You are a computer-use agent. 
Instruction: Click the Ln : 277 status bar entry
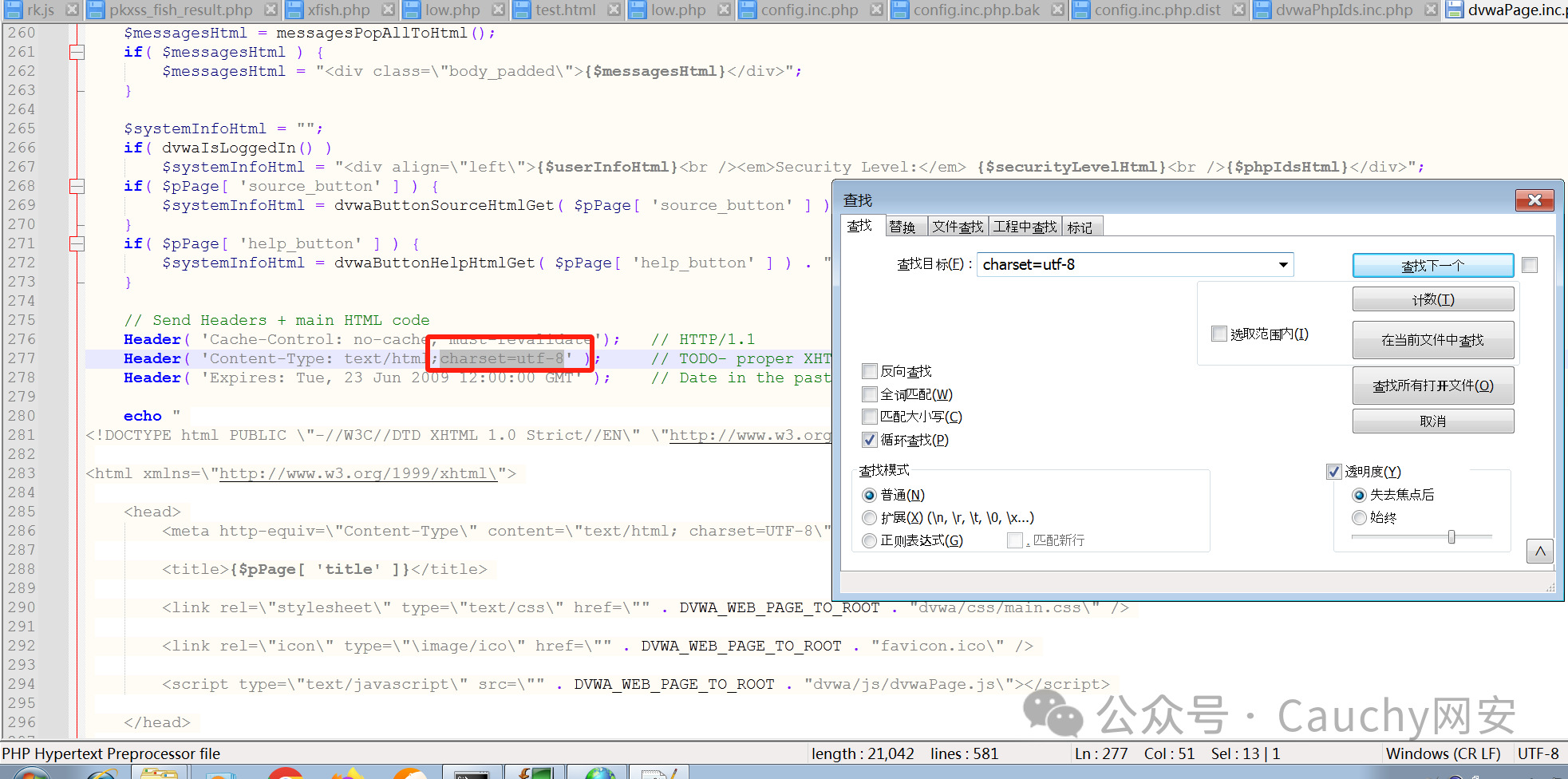[x=1101, y=753]
